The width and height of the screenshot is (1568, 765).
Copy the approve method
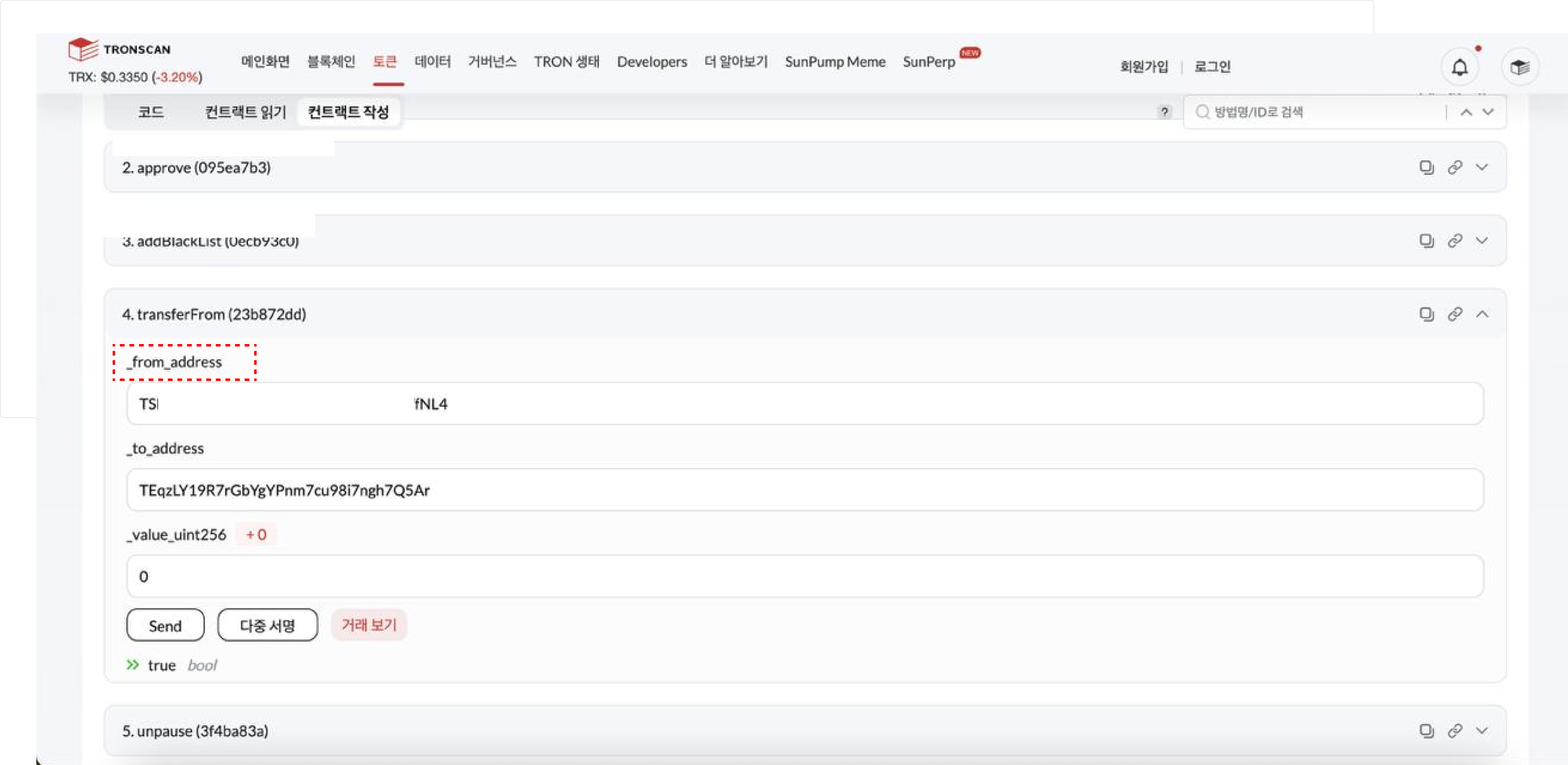(1426, 167)
